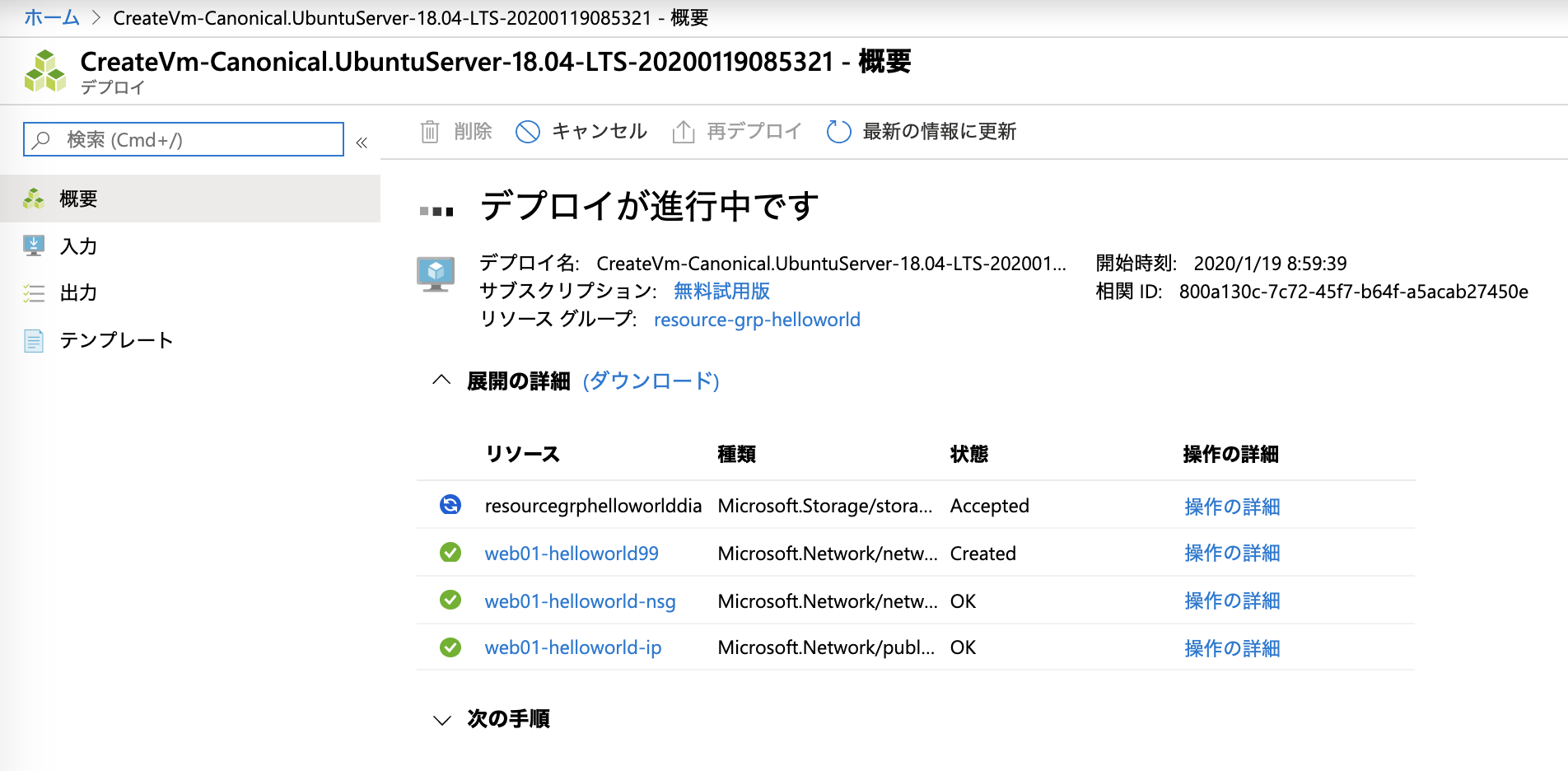Click the Microsoft.Network/publ... type cell

point(826,647)
